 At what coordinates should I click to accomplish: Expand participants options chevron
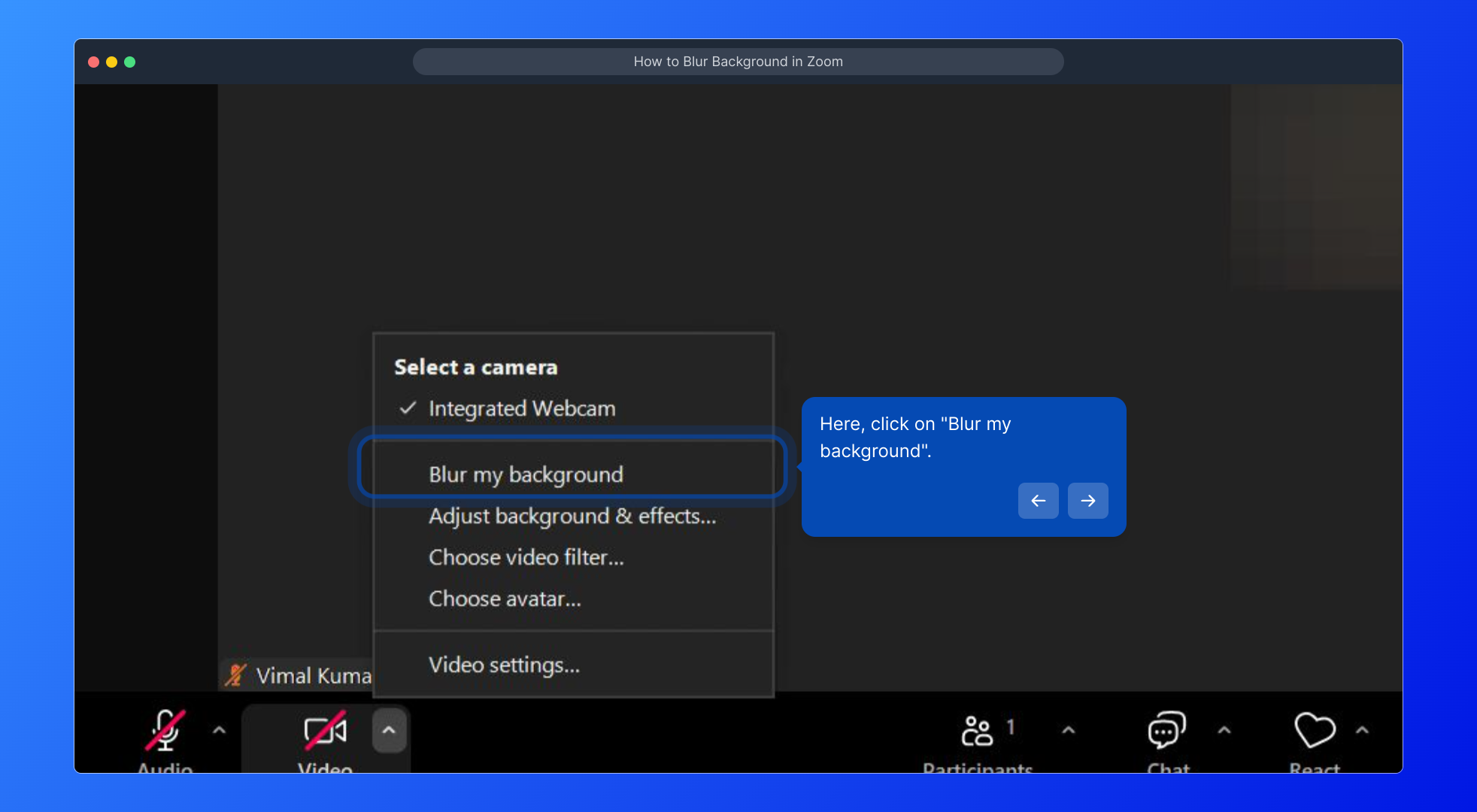pyautogui.click(x=1068, y=730)
